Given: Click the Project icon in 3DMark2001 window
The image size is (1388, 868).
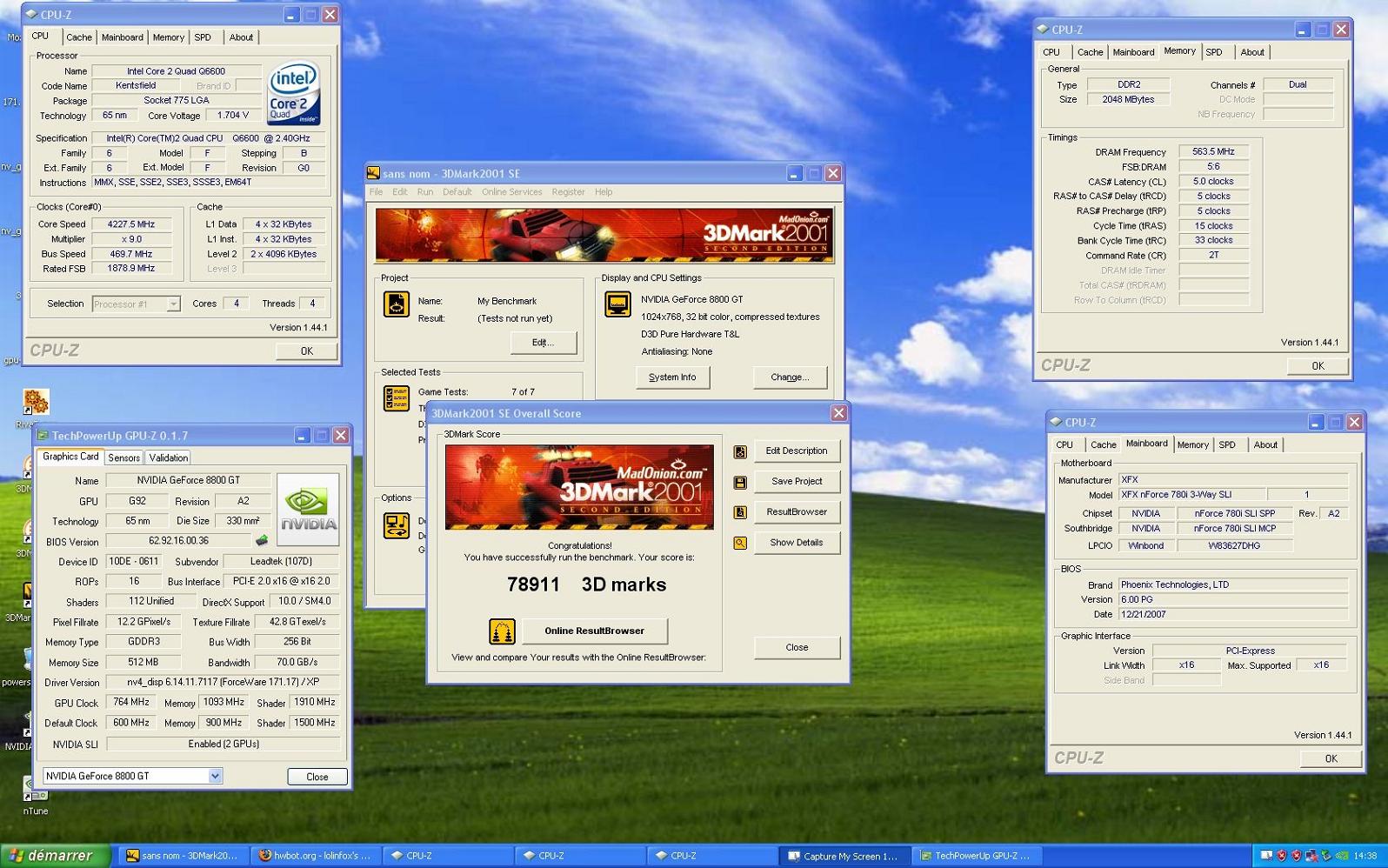Looking at the screenshot, I should (397, 304).
